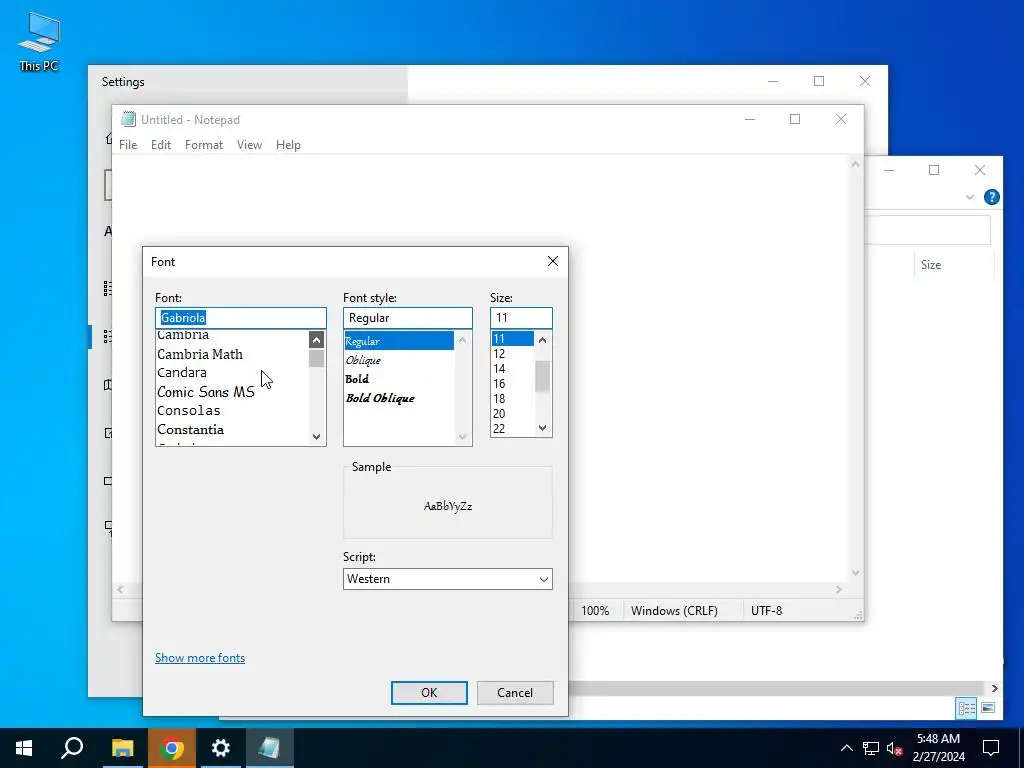Cancel the Font dialog

tap(515, 693)
